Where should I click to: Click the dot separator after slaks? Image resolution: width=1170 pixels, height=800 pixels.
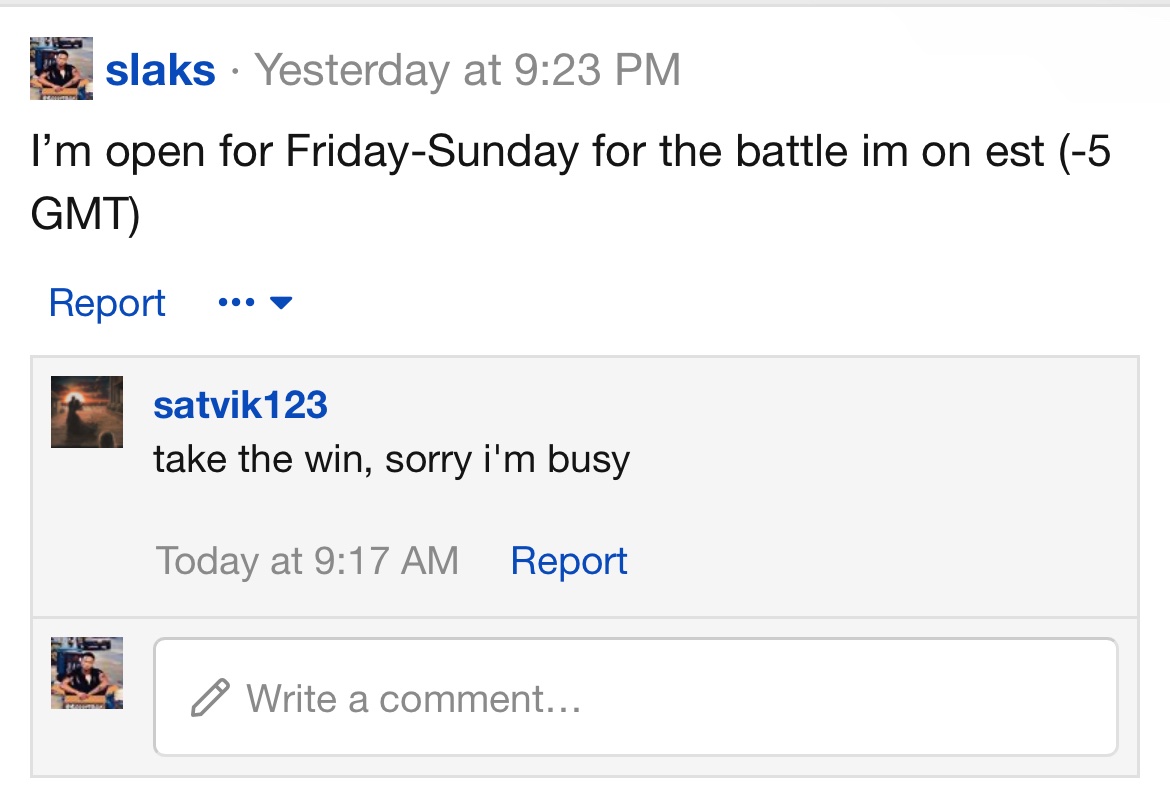click(235, 72)
